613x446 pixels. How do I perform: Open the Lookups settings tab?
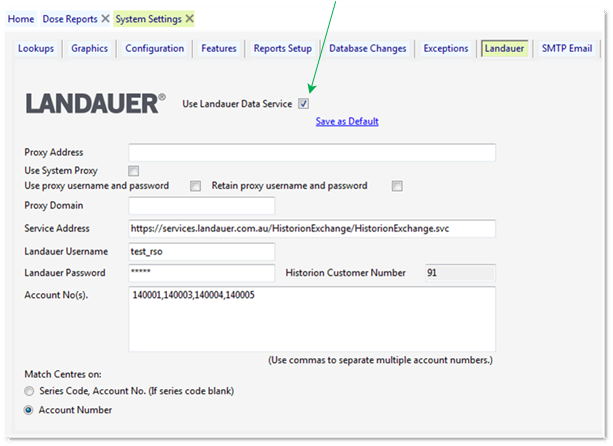coord(36,48)
